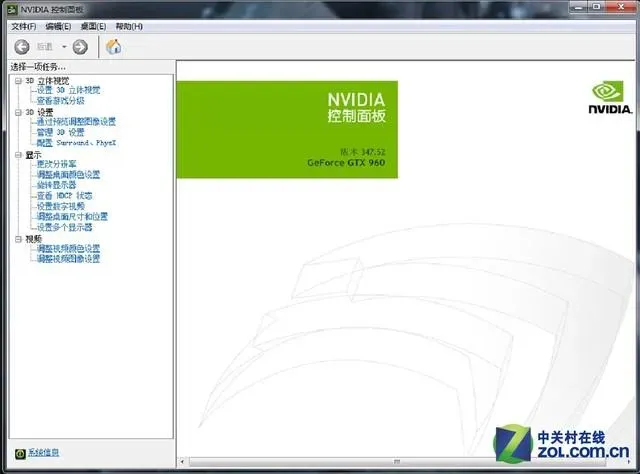Select the 3D 立体视觉 category label
This screenshot has height=474, width=640.
pyautogui.click(x=47, y=81)
